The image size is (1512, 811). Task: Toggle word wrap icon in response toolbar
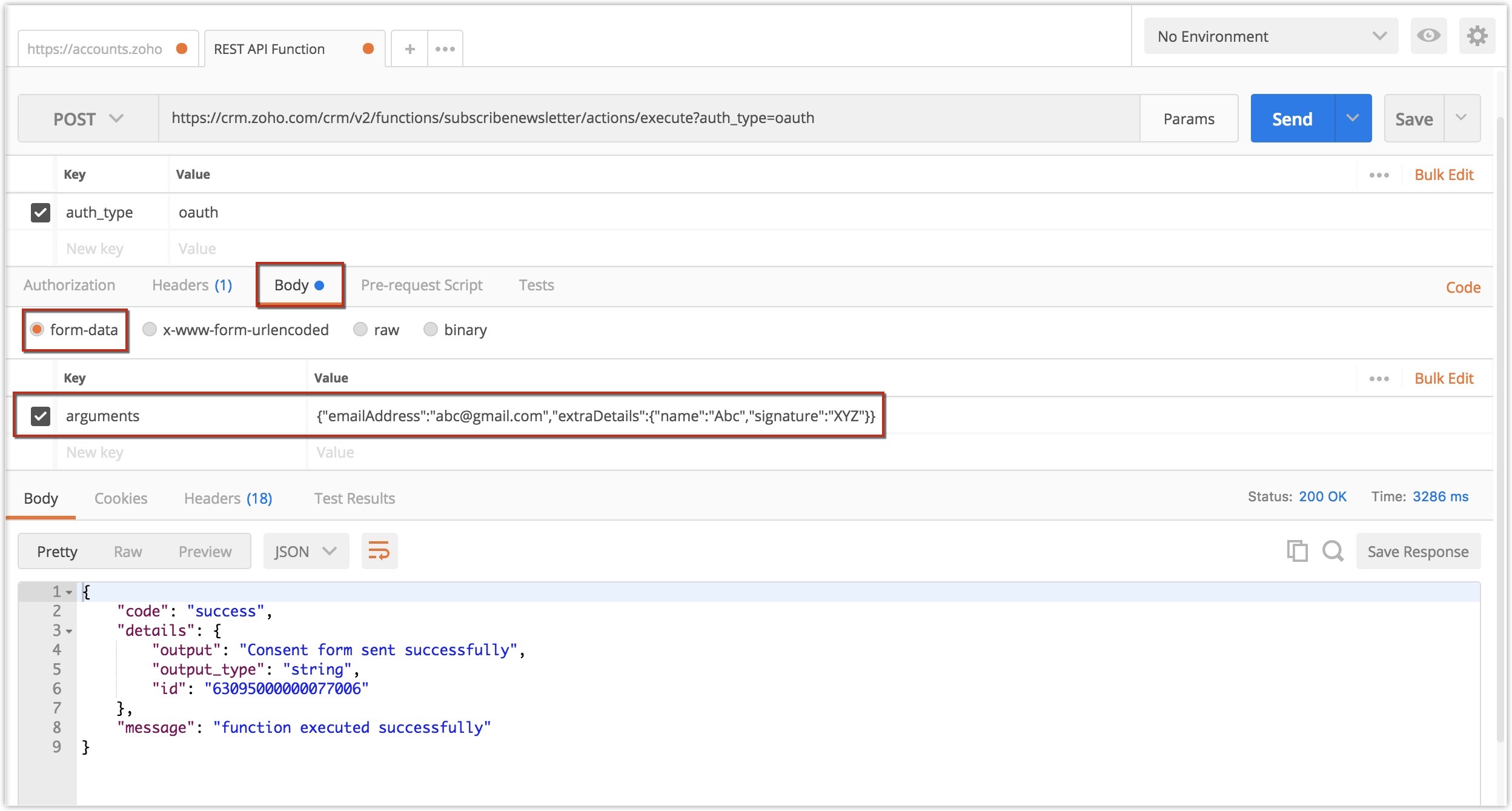coord(379,551)
